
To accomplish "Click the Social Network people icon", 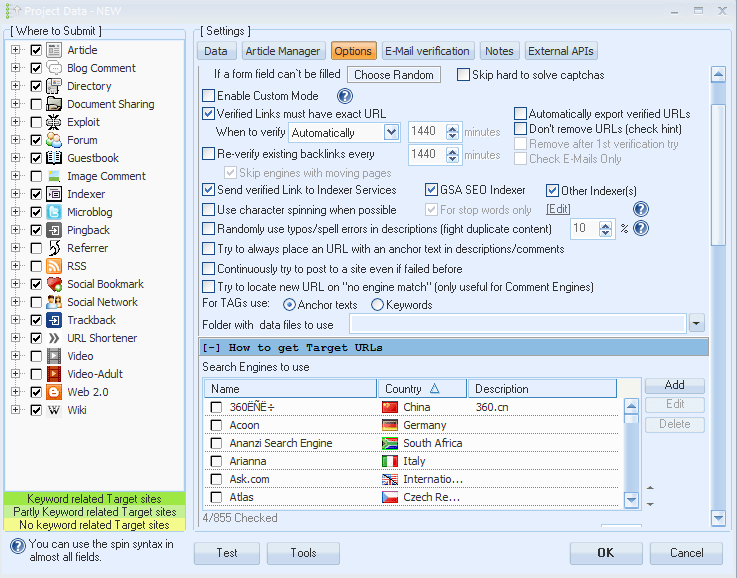I will point(54,302).
